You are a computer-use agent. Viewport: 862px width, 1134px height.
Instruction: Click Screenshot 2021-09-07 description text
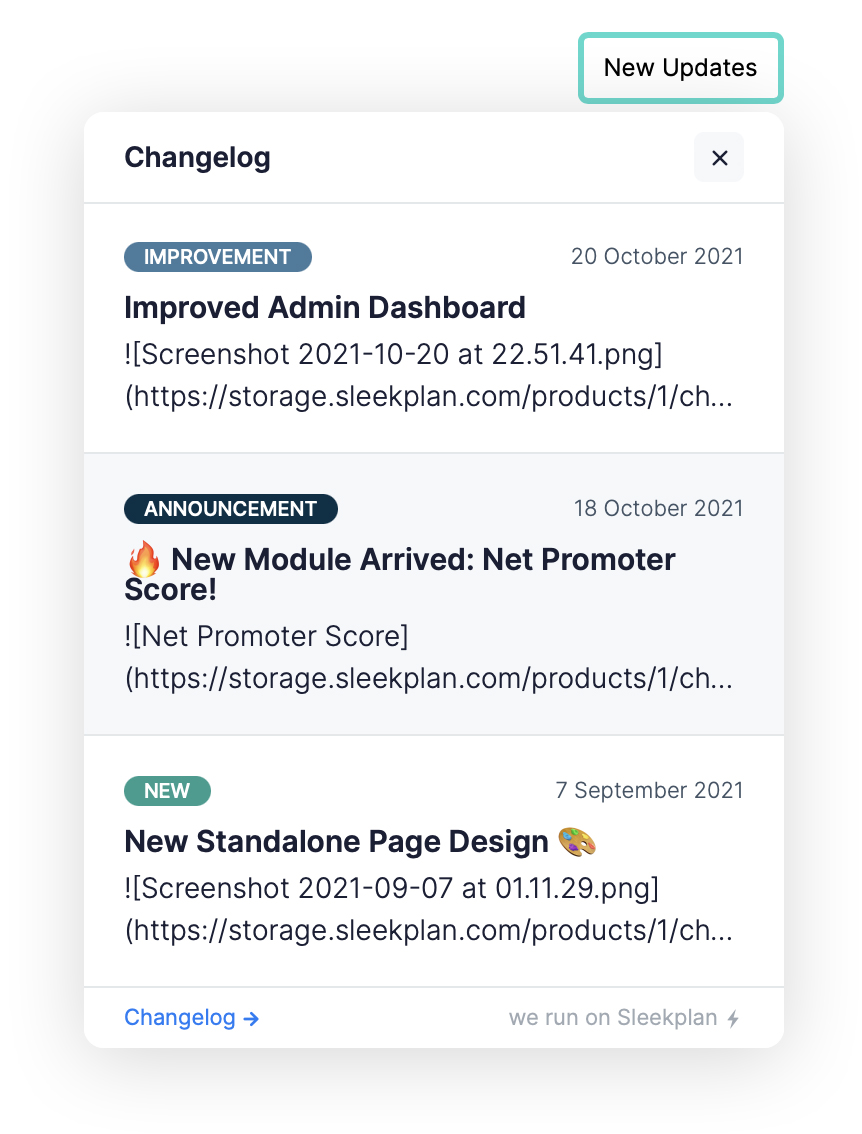[x=430, y=909]
